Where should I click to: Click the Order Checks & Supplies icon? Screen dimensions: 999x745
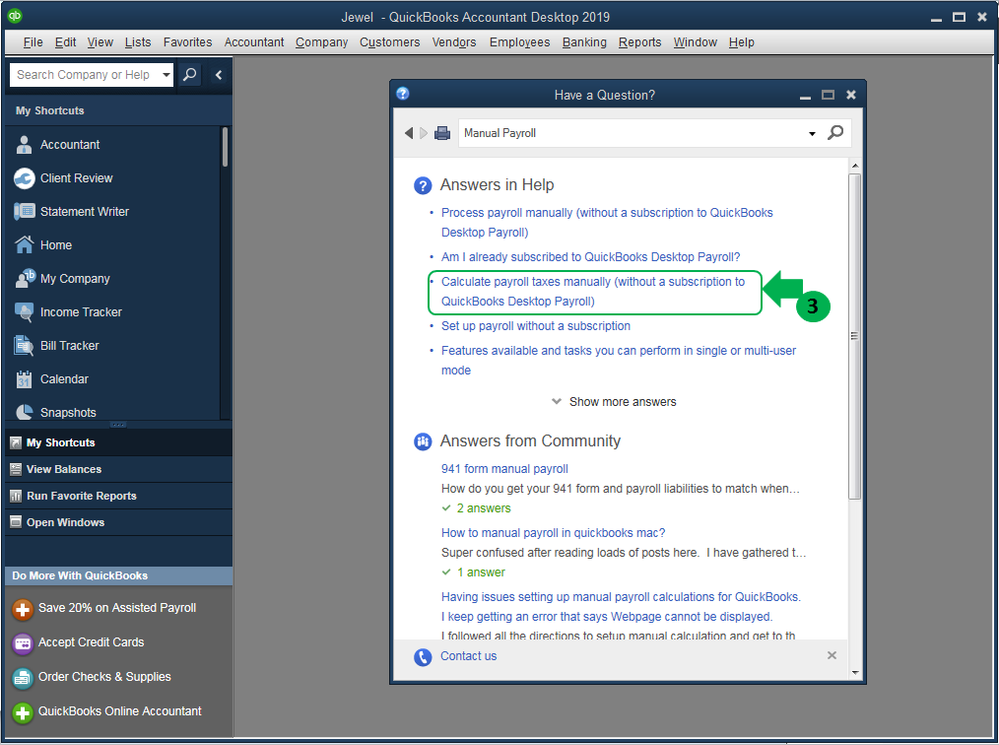point(22,678)
